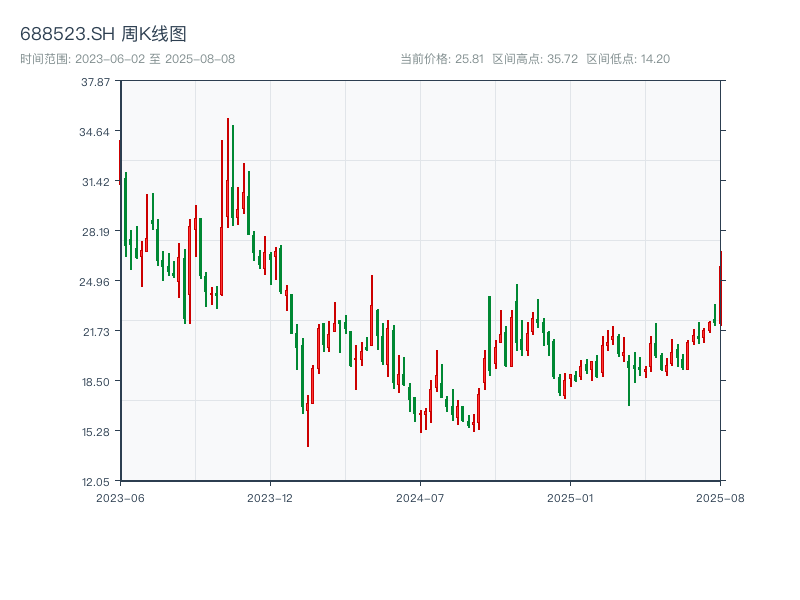
Task: Click the 18.50 y-axis price label
Action: (96, 381)
